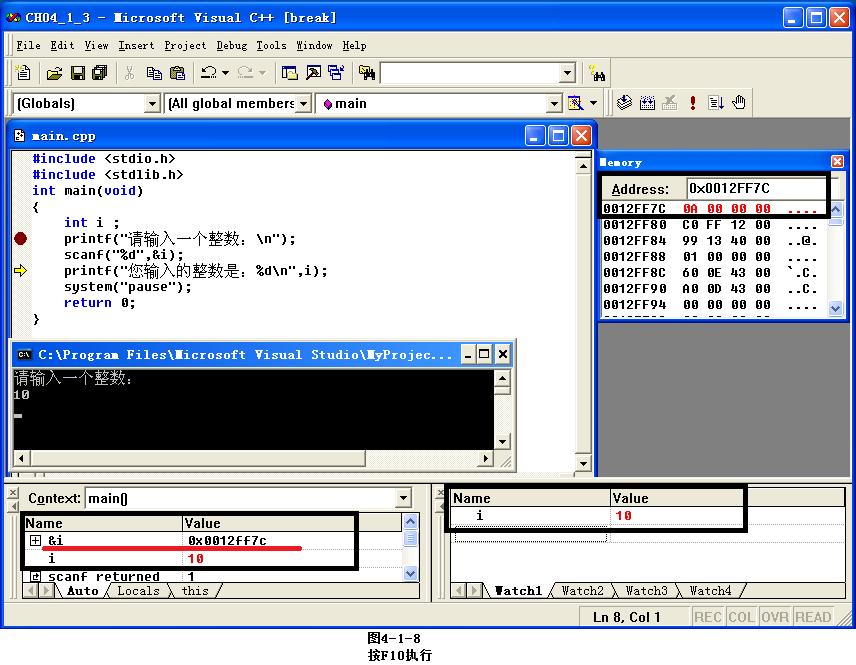Click the New Text File toolbar icon
The image size is (856, 665).
coord(23,73)
